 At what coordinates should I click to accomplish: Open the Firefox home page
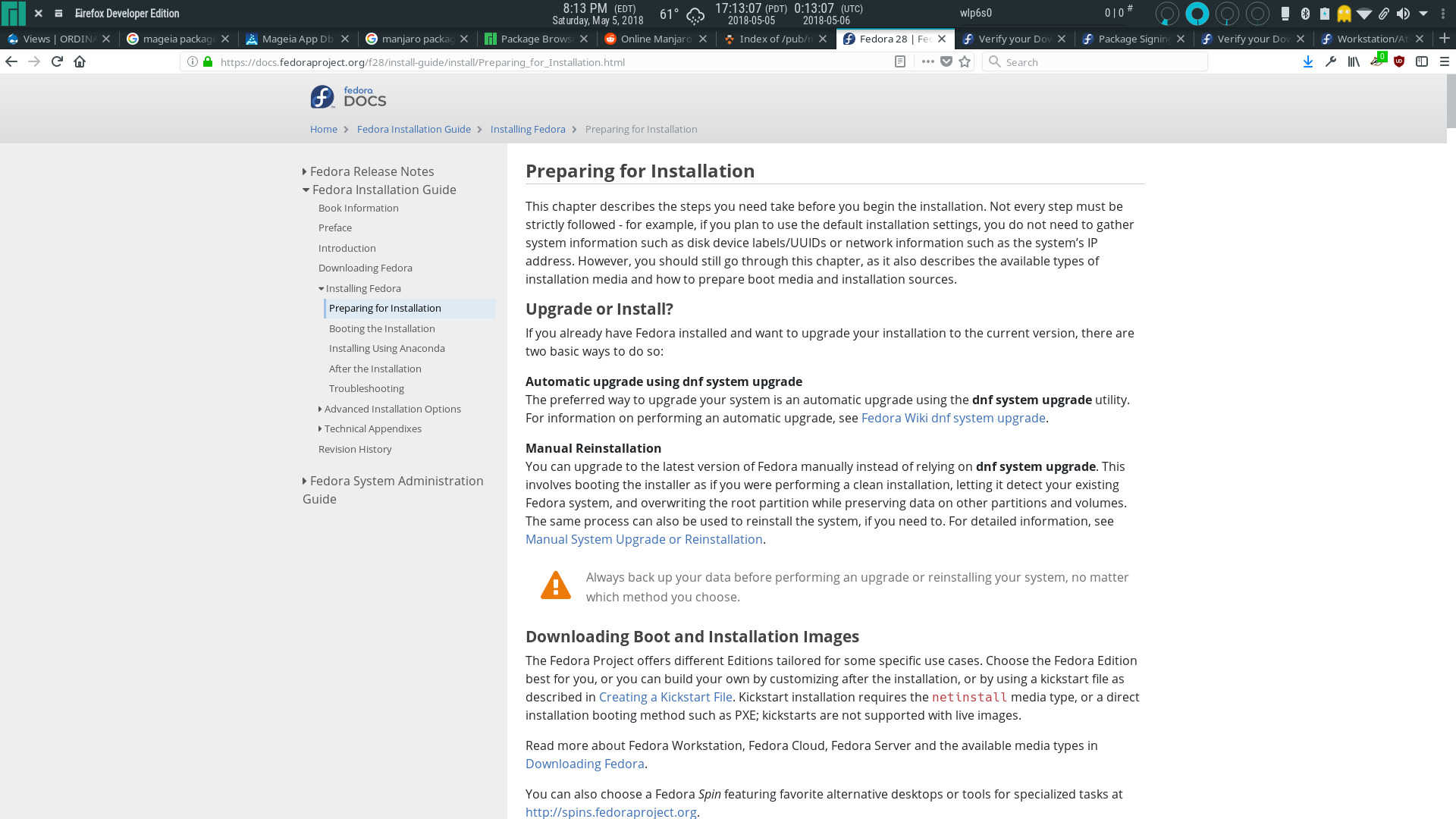[80, 61]
